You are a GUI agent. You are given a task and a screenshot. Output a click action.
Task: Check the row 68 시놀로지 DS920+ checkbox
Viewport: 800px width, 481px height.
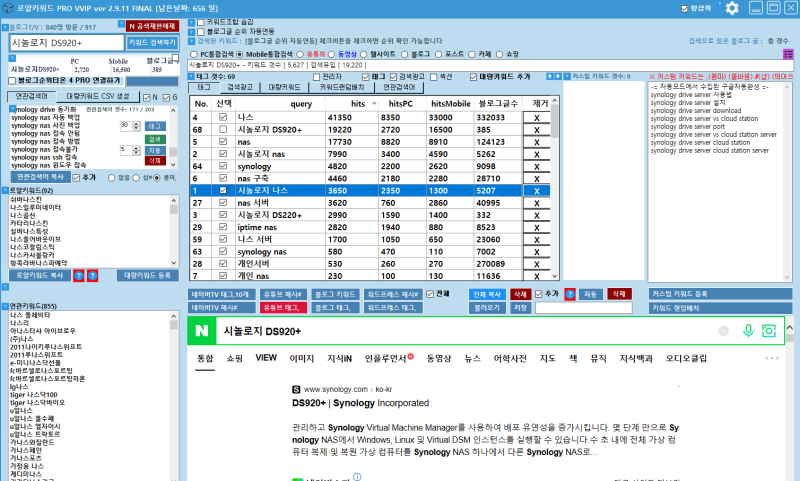click(x=223, y=130)
